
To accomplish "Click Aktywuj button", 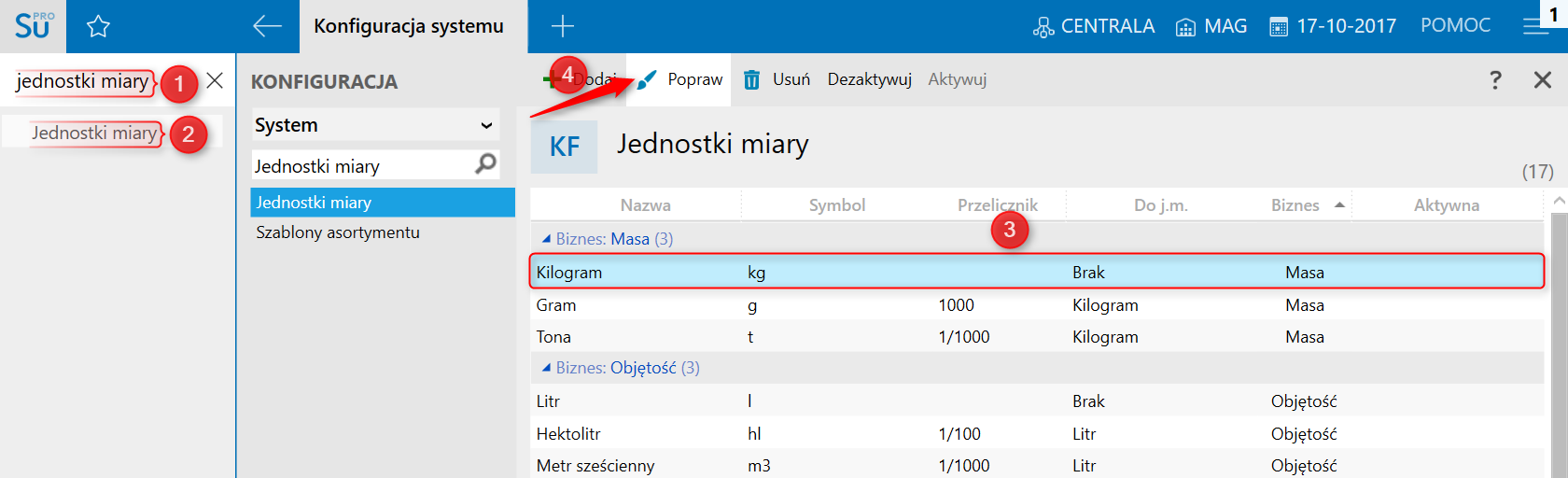I will 957,80.
